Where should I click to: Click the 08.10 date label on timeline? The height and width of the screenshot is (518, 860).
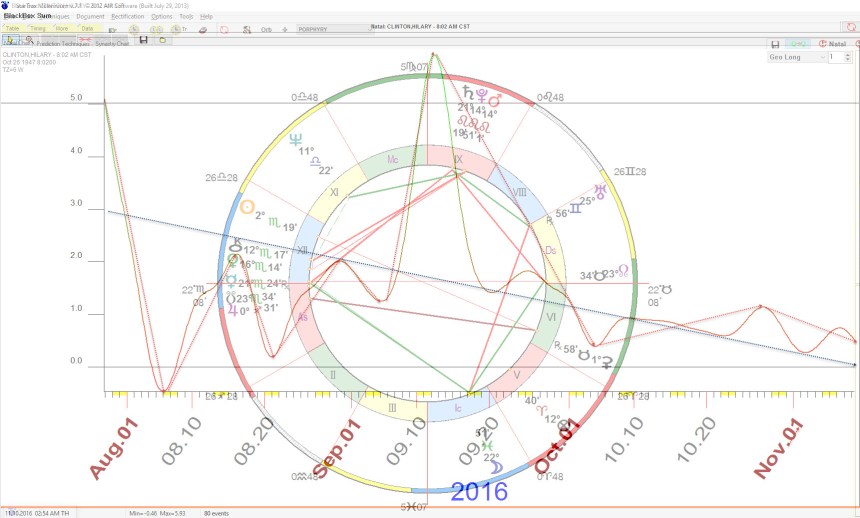point(182,441)
